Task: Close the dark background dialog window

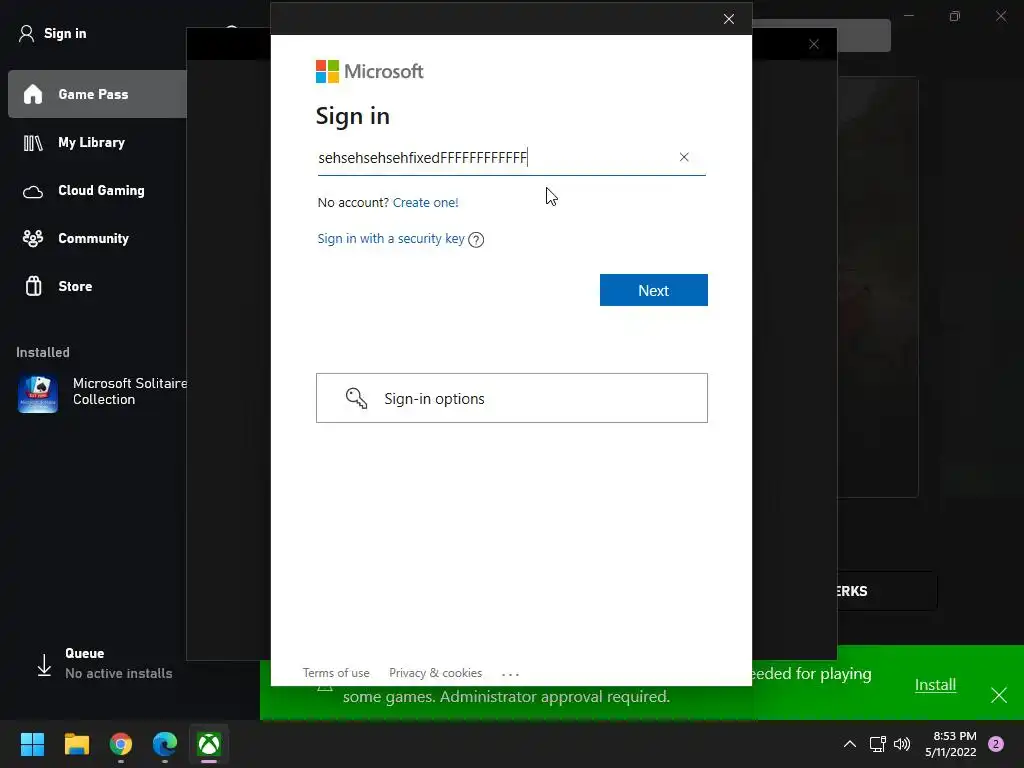Action: [x=814, y=44]
